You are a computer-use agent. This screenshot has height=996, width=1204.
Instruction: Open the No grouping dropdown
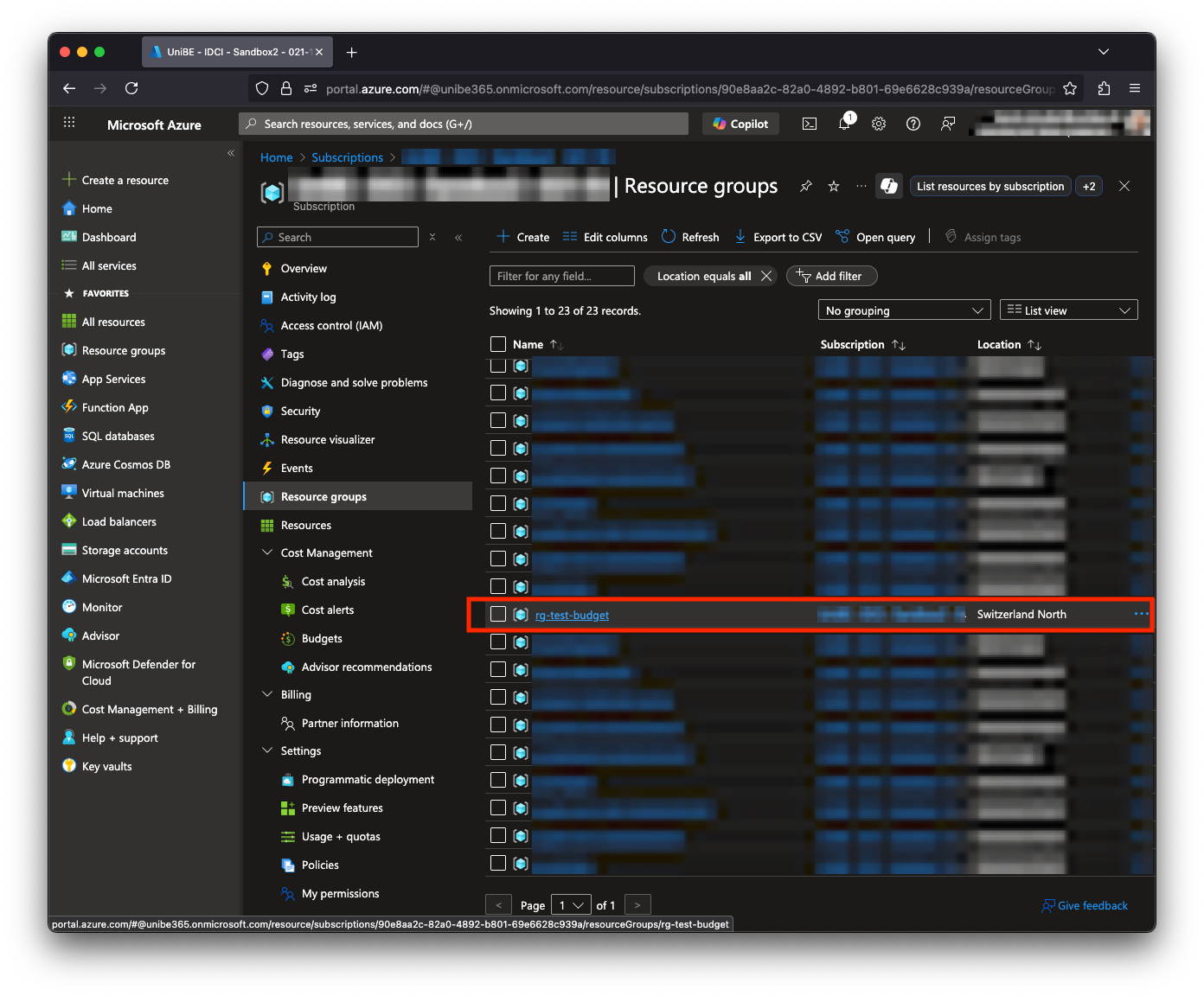pyautogui.click(x=904, y=310)
